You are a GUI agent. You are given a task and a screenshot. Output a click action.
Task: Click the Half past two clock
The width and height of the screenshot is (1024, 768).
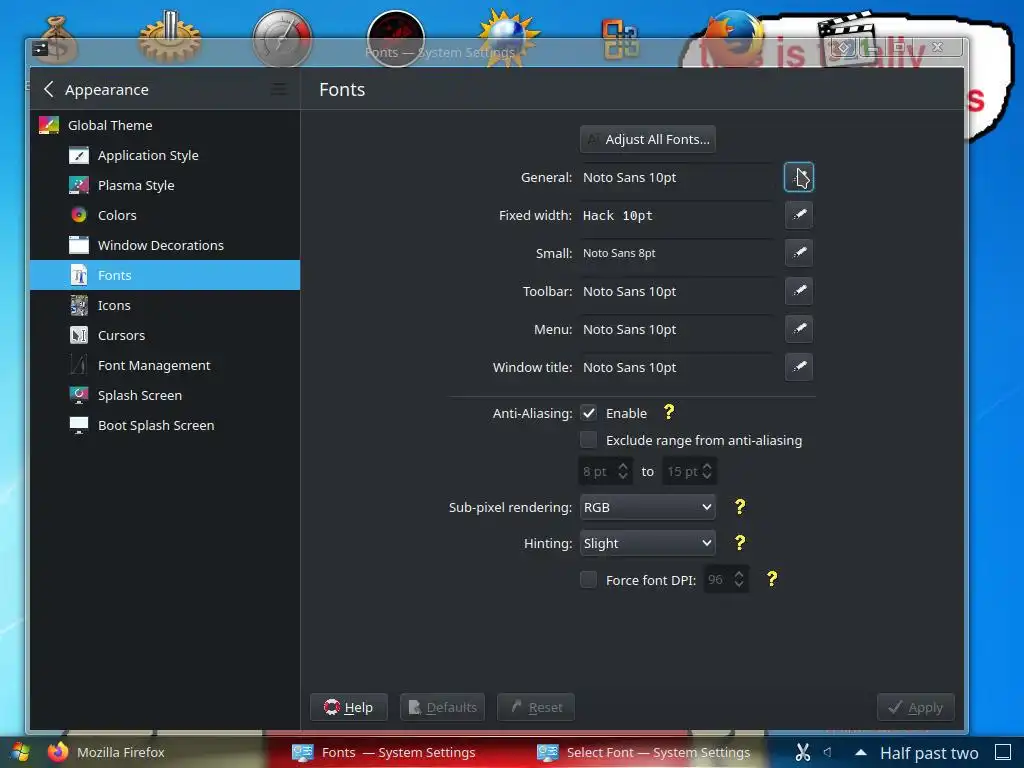[x=929, y=753]
